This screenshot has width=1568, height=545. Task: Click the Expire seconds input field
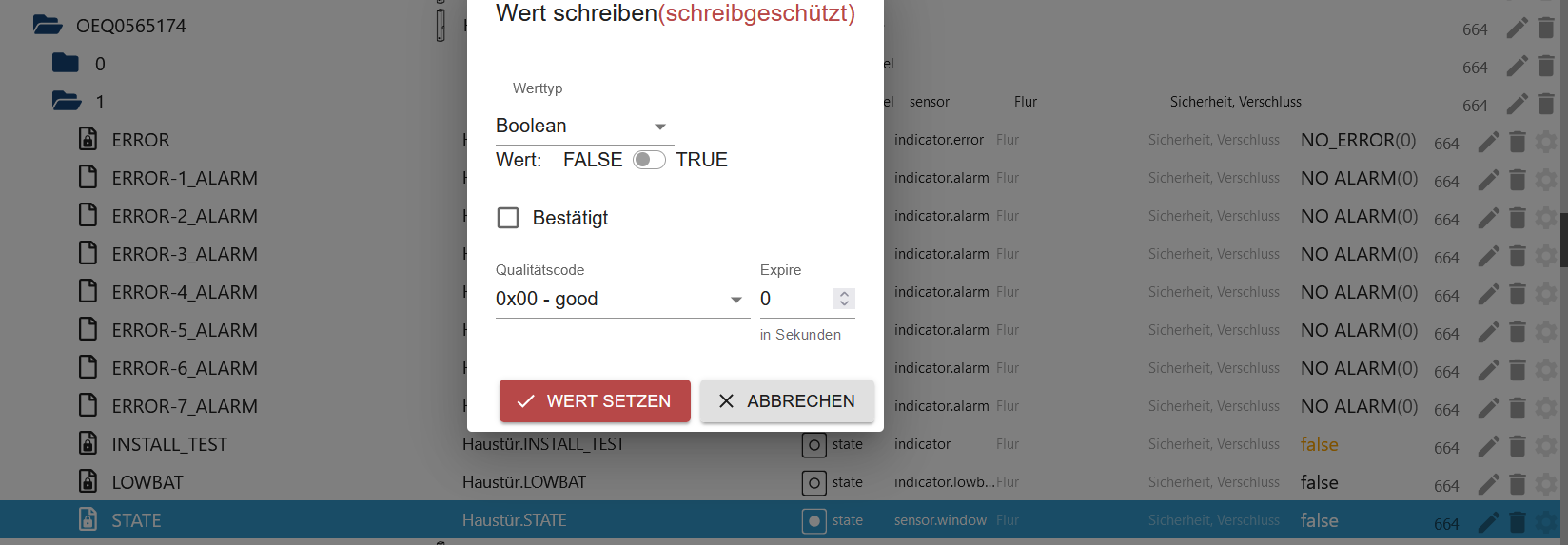(795, 299)
